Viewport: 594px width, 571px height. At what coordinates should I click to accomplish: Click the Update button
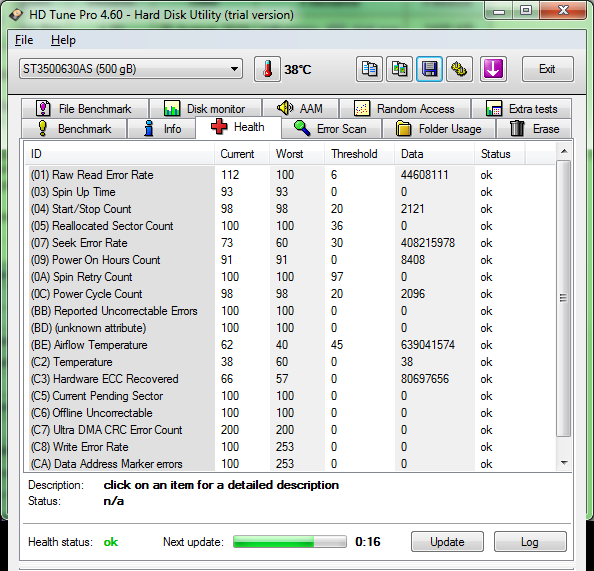(x=447, y=541)
